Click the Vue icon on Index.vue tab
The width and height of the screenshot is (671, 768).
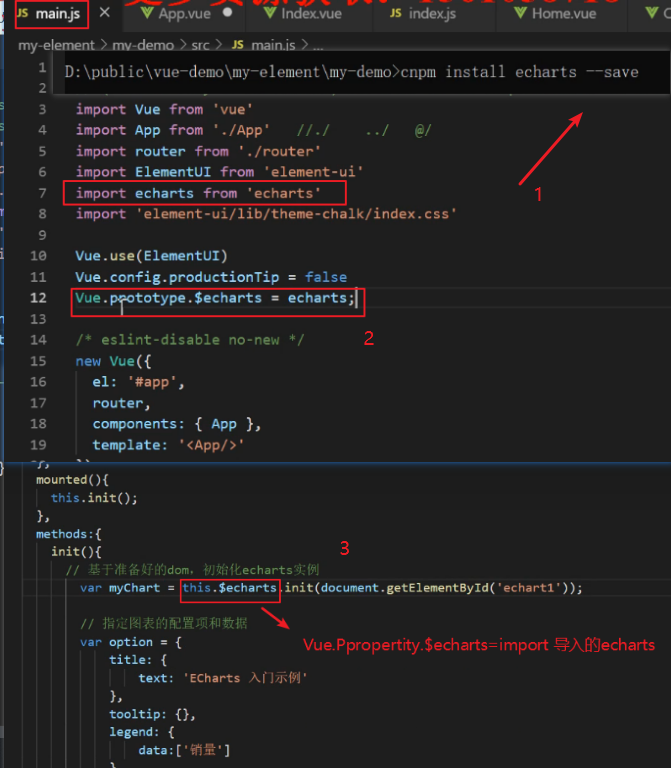[x=270, y=13]
